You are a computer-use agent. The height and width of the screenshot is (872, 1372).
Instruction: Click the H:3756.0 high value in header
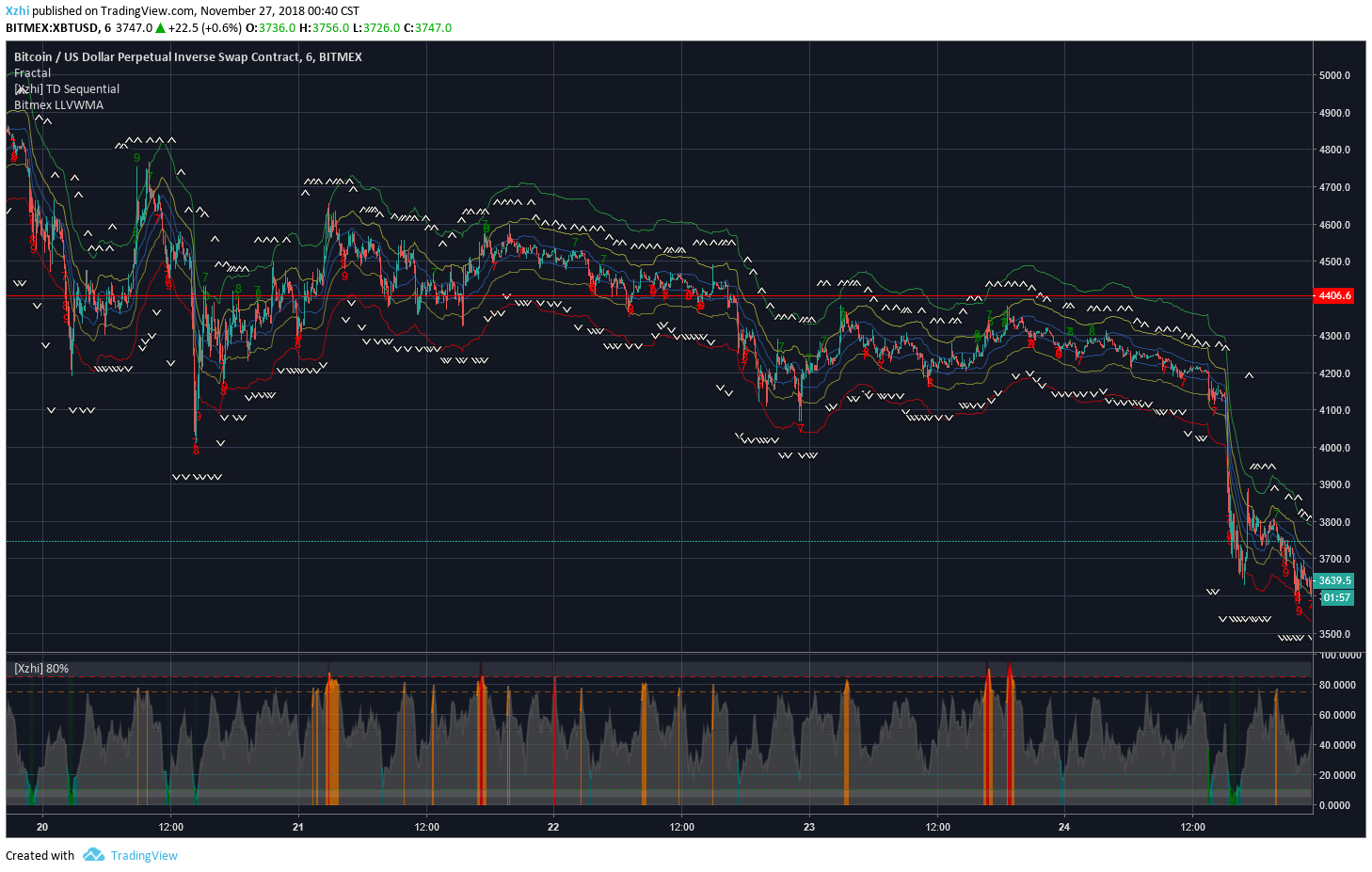pos(324,28)
